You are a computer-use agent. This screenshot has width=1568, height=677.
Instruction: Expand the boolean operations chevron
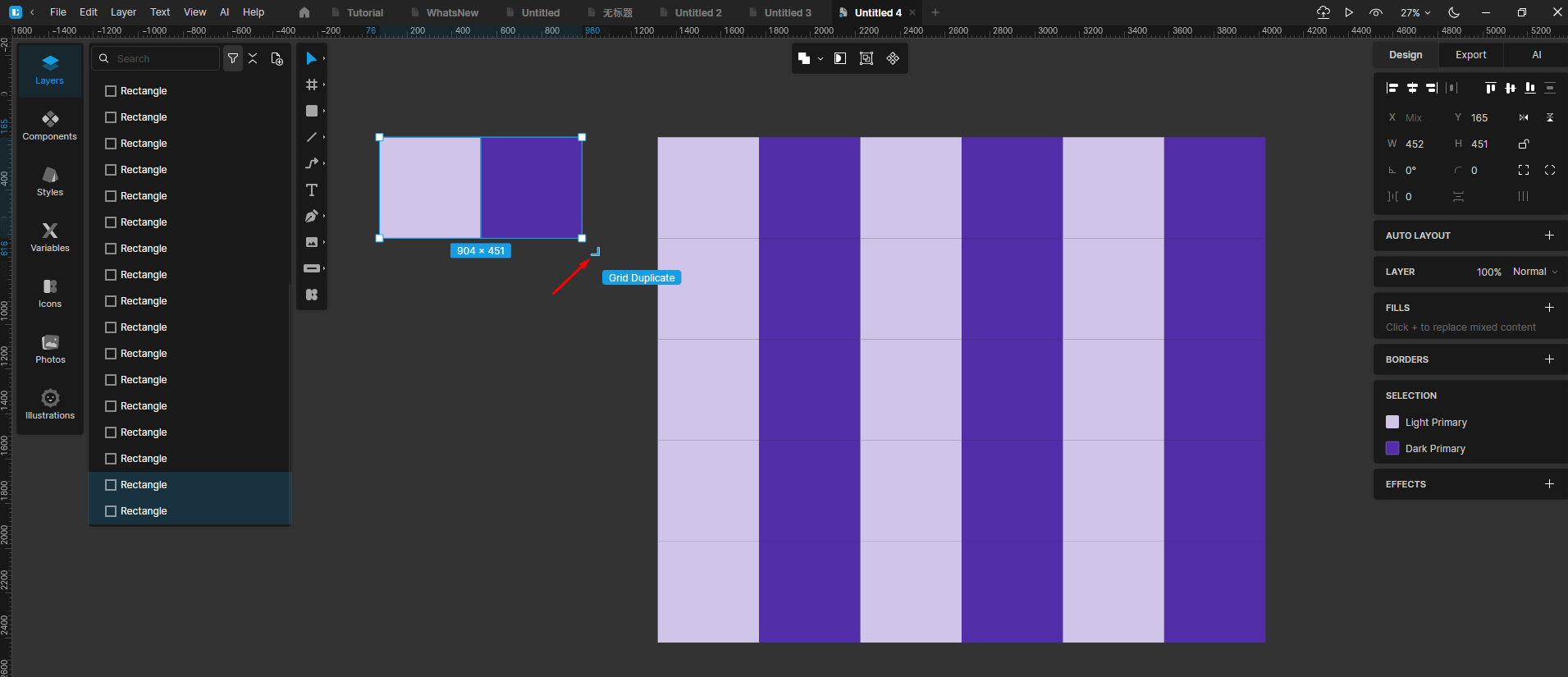pos(821,59)
